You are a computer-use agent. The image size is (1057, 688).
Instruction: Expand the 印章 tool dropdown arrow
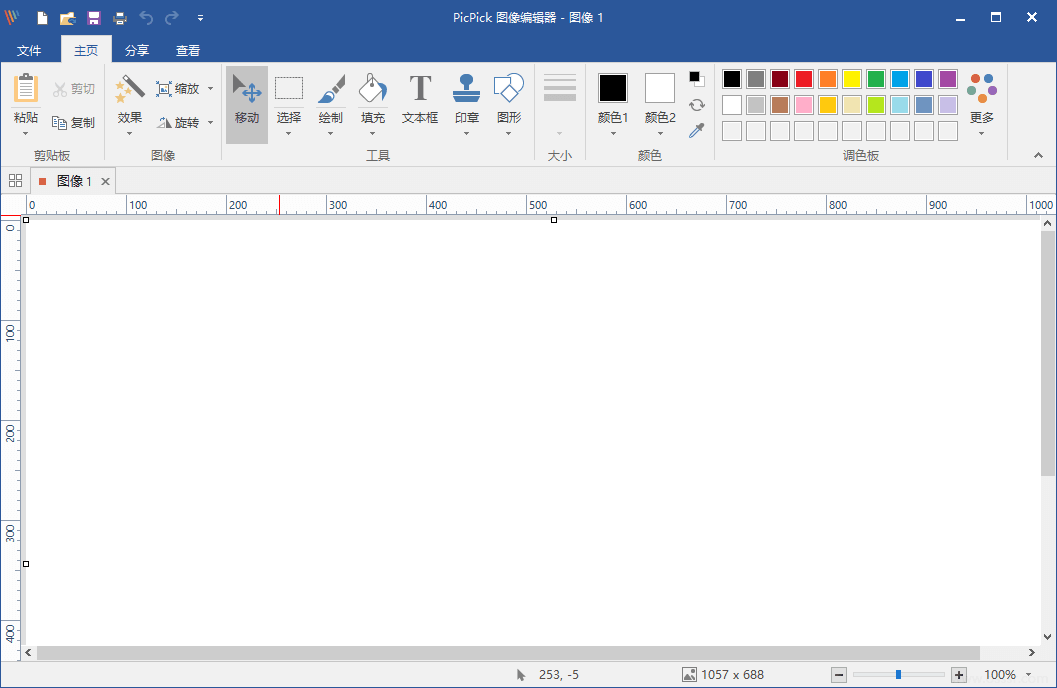coord(466,133)
